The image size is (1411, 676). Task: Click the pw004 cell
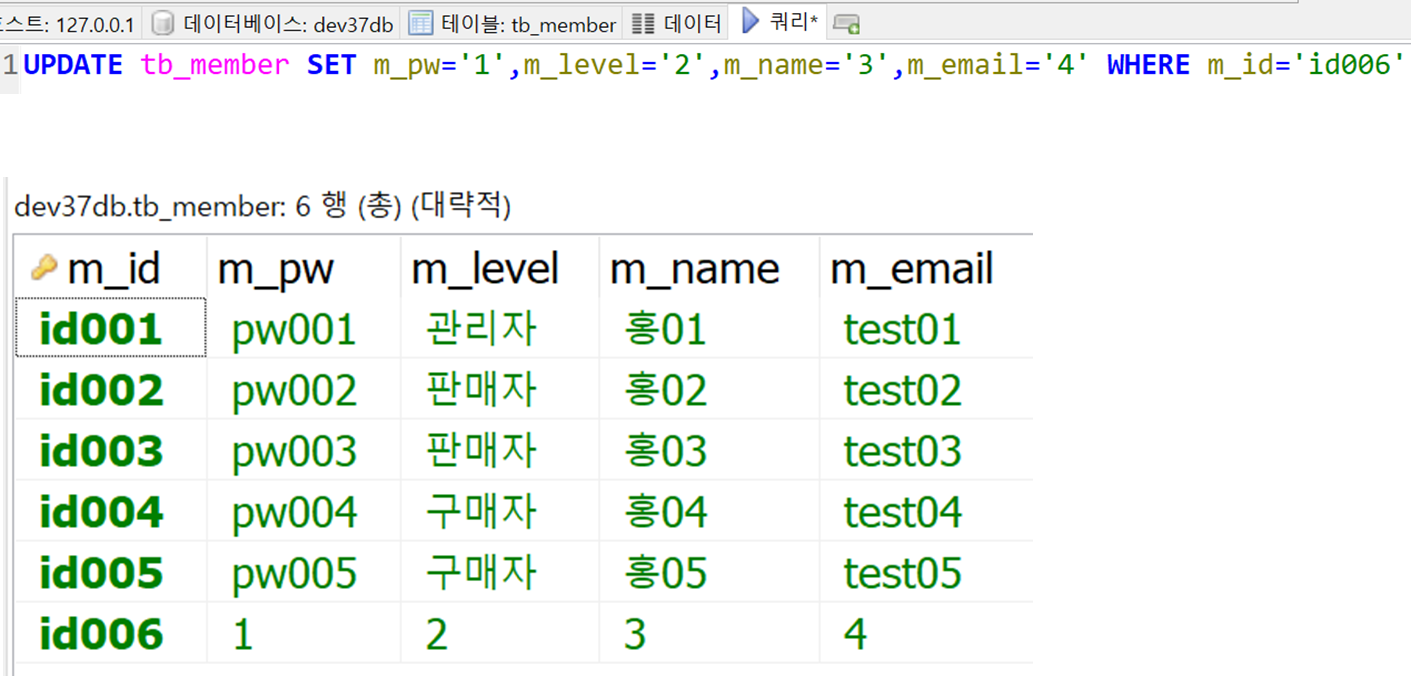pos(303,511)
